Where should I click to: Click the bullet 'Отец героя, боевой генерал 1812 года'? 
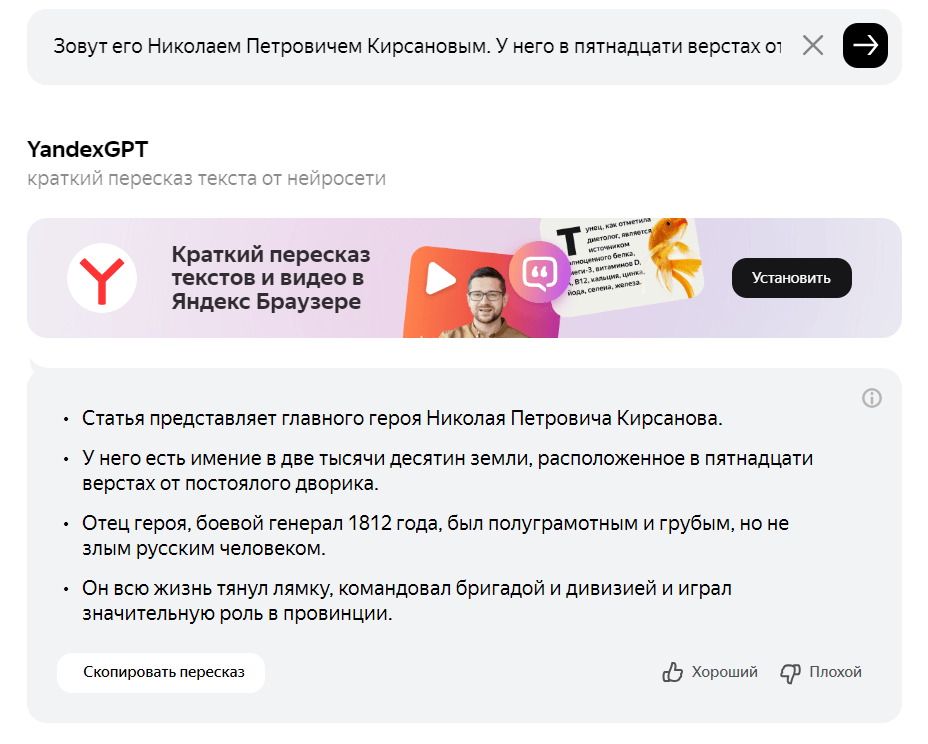(436, 536)
